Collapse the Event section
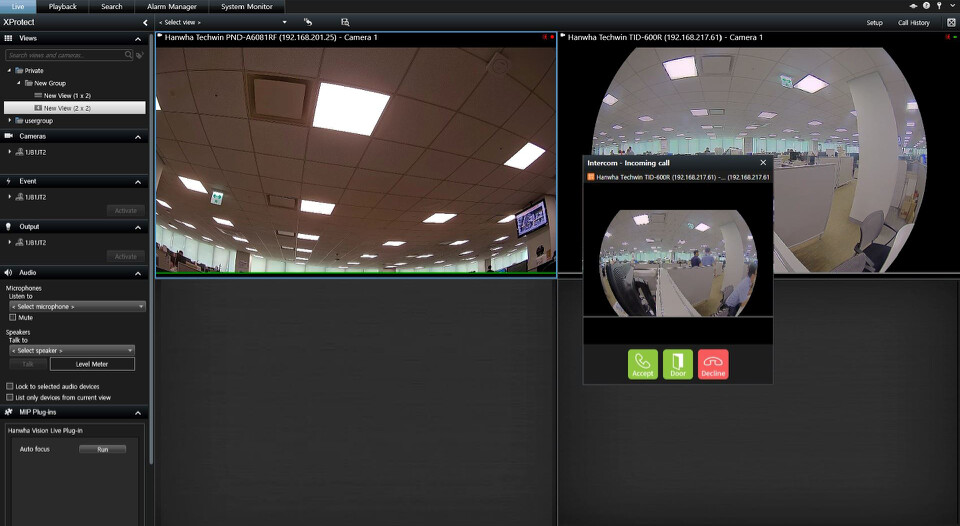The width and height of the screenshot is (960, 526). tap(138, 182)
